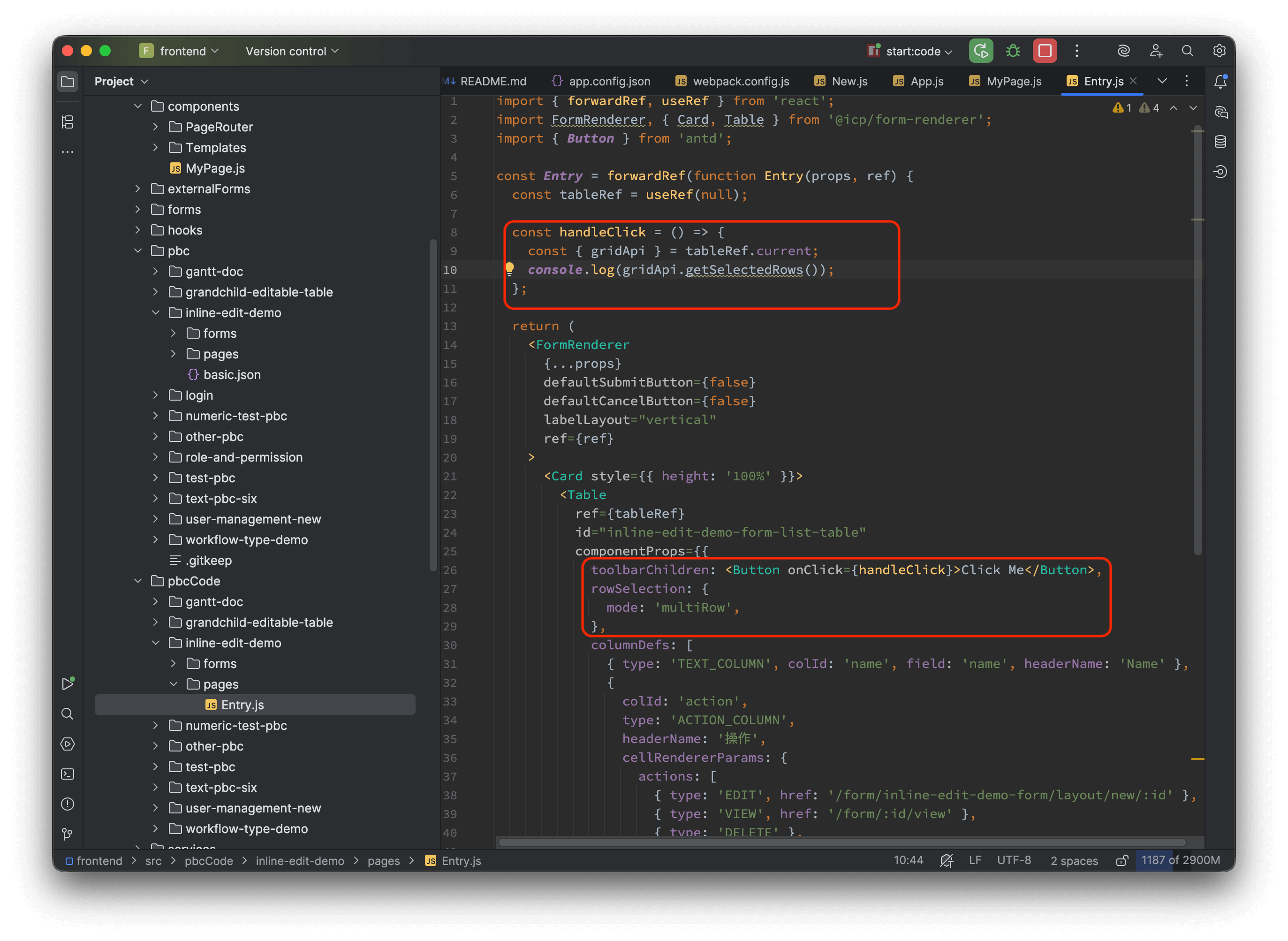Click the project tree vertical scrollbar
1288x941 pixels.
click(433, 405)
